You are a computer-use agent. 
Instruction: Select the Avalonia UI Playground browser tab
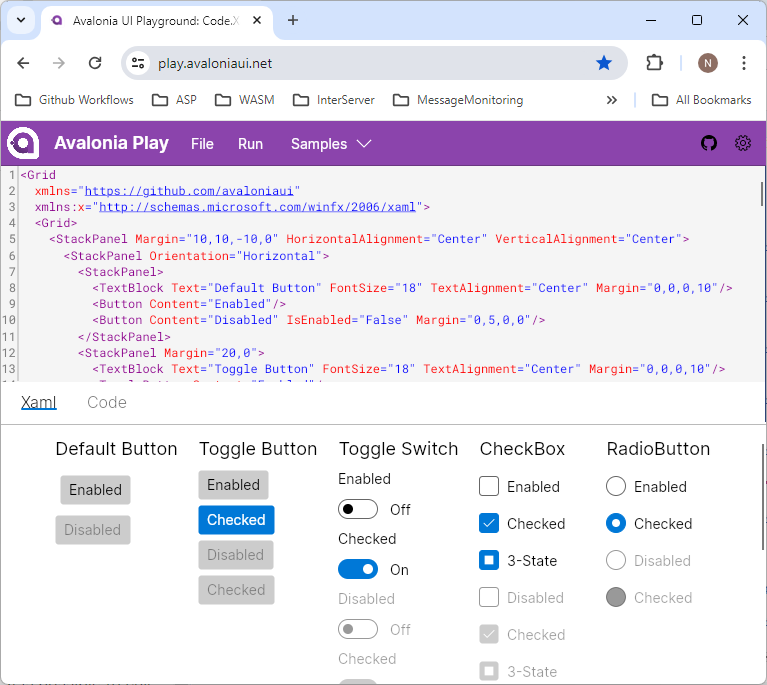(x=157, y=21)
